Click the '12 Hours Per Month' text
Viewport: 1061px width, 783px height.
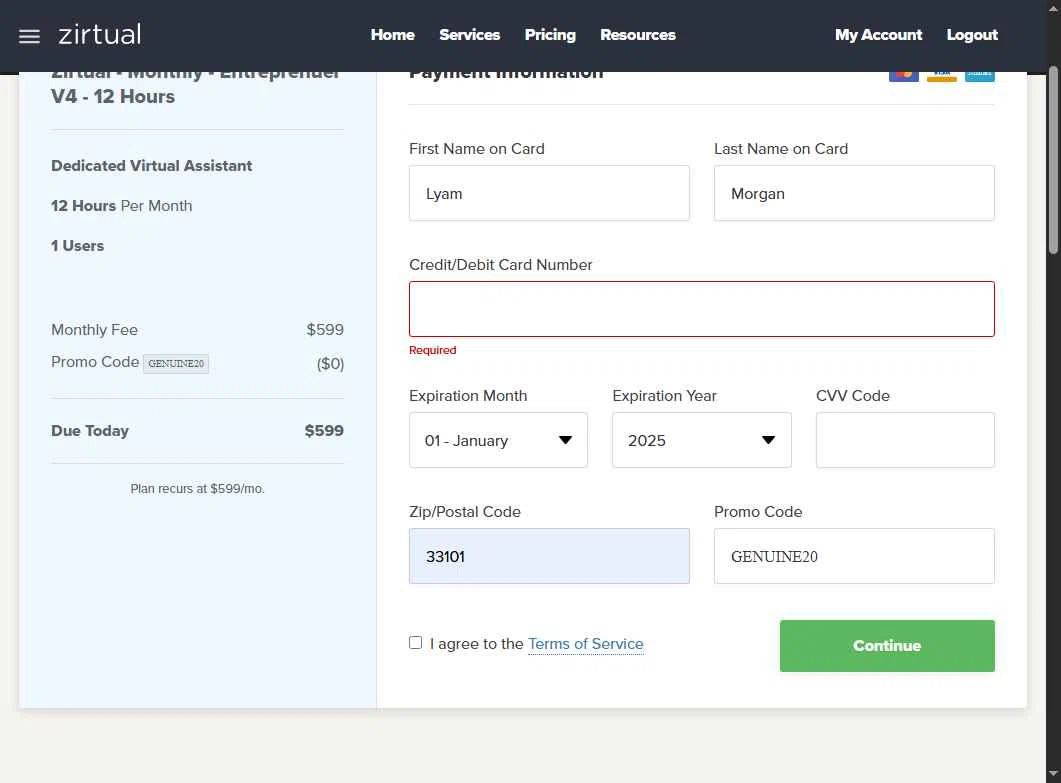point(122,206)
